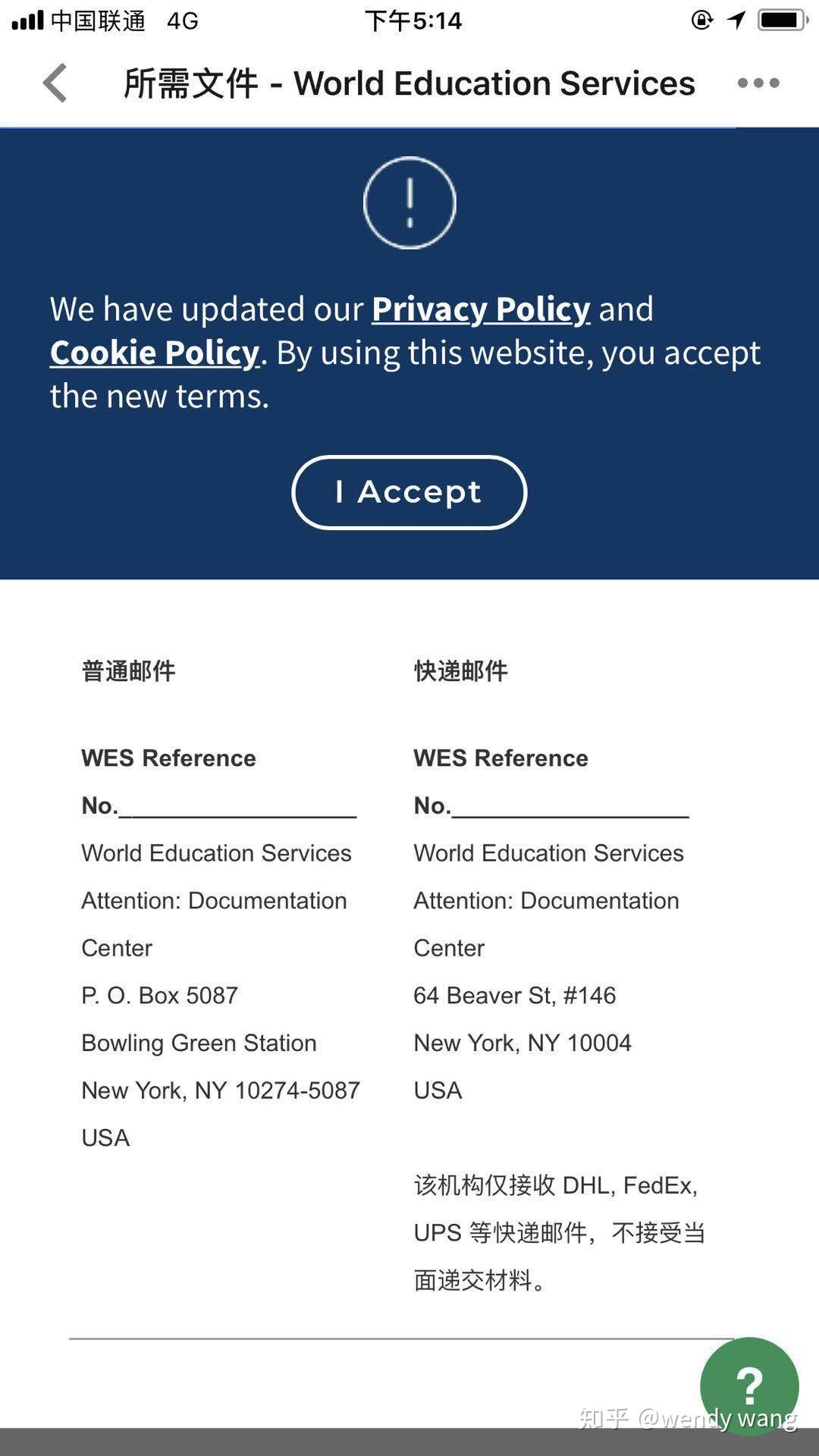Tap the cellular signal strength icon

28,20
